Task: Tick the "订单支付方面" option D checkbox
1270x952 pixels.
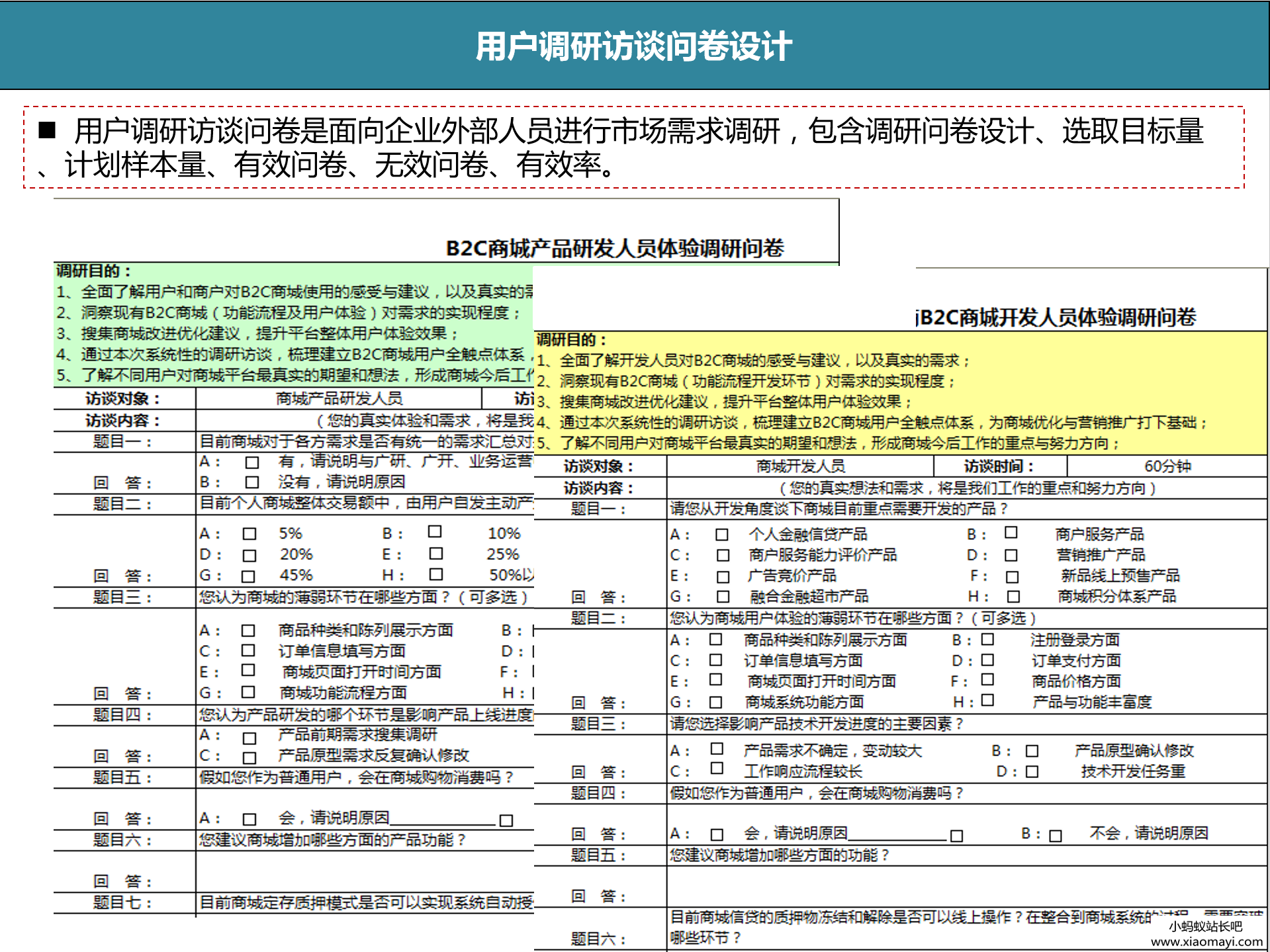Action: click(x=987, y=660)
